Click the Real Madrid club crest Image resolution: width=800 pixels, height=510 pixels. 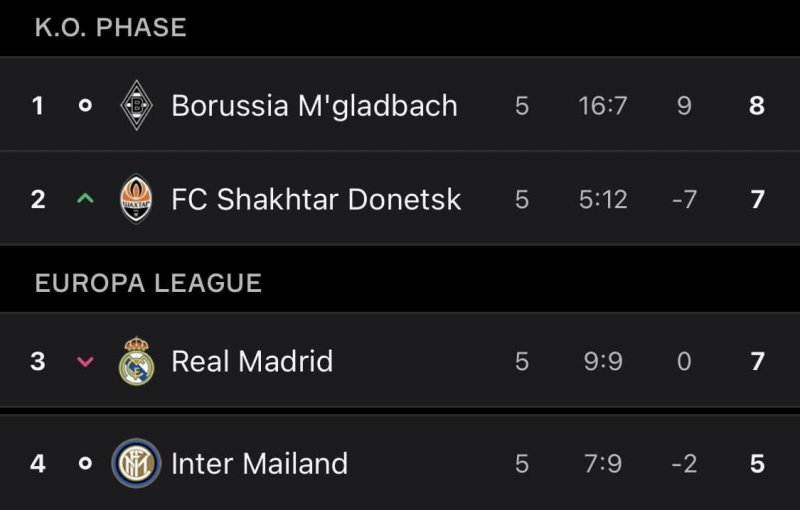pyautogui.click(x=136, y=361)
